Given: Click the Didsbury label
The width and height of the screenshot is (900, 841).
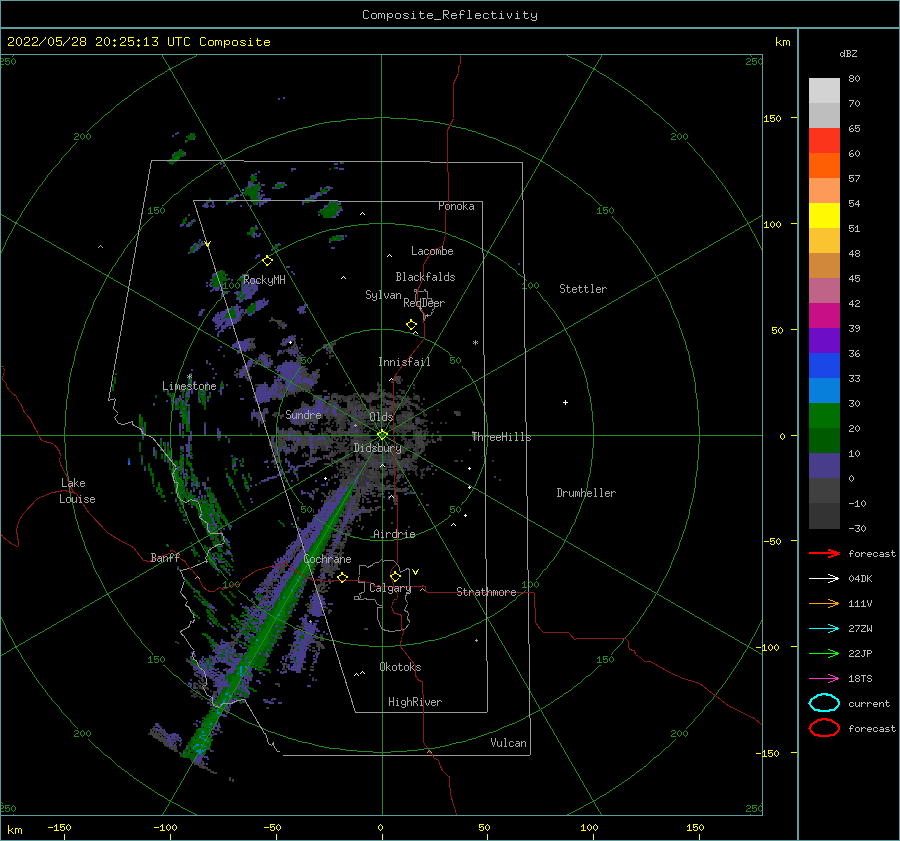Looking at the screenshot, I should pyautogui.click(x=377, y=448).
